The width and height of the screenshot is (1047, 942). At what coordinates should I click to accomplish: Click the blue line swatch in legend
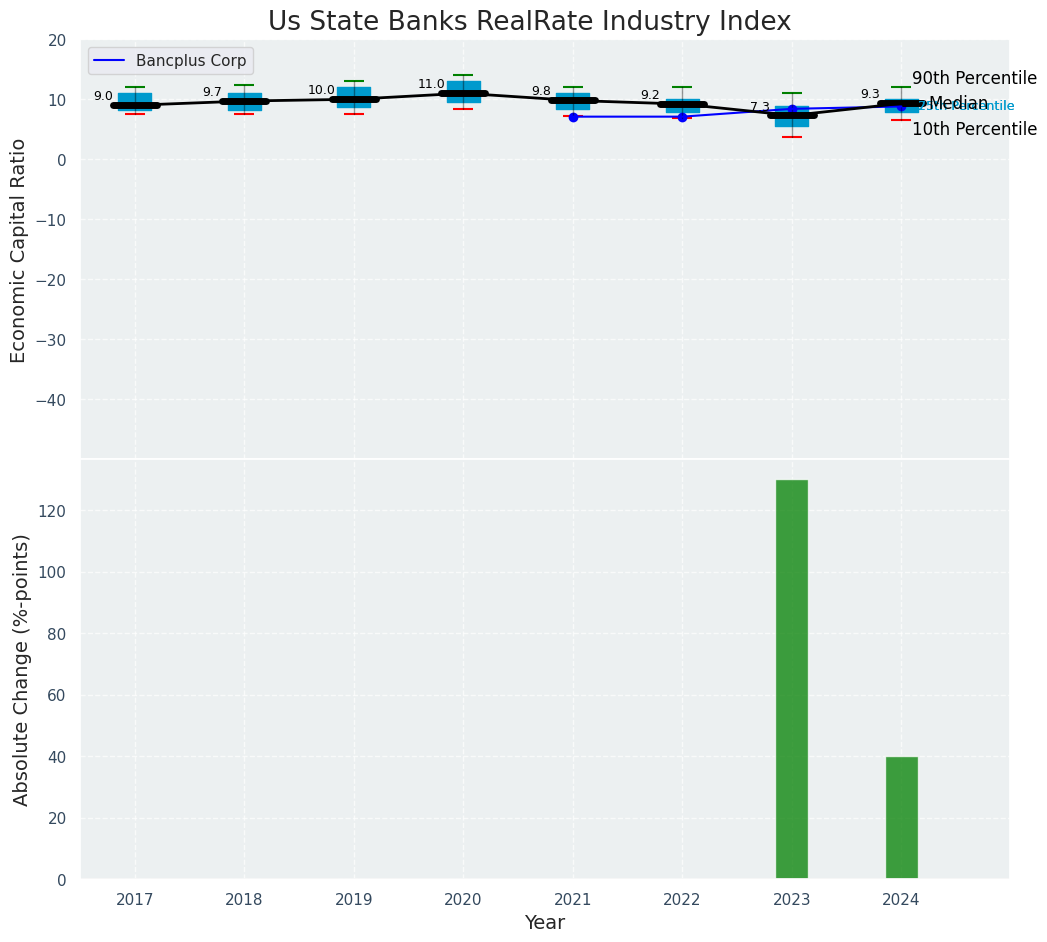(108, 62)
